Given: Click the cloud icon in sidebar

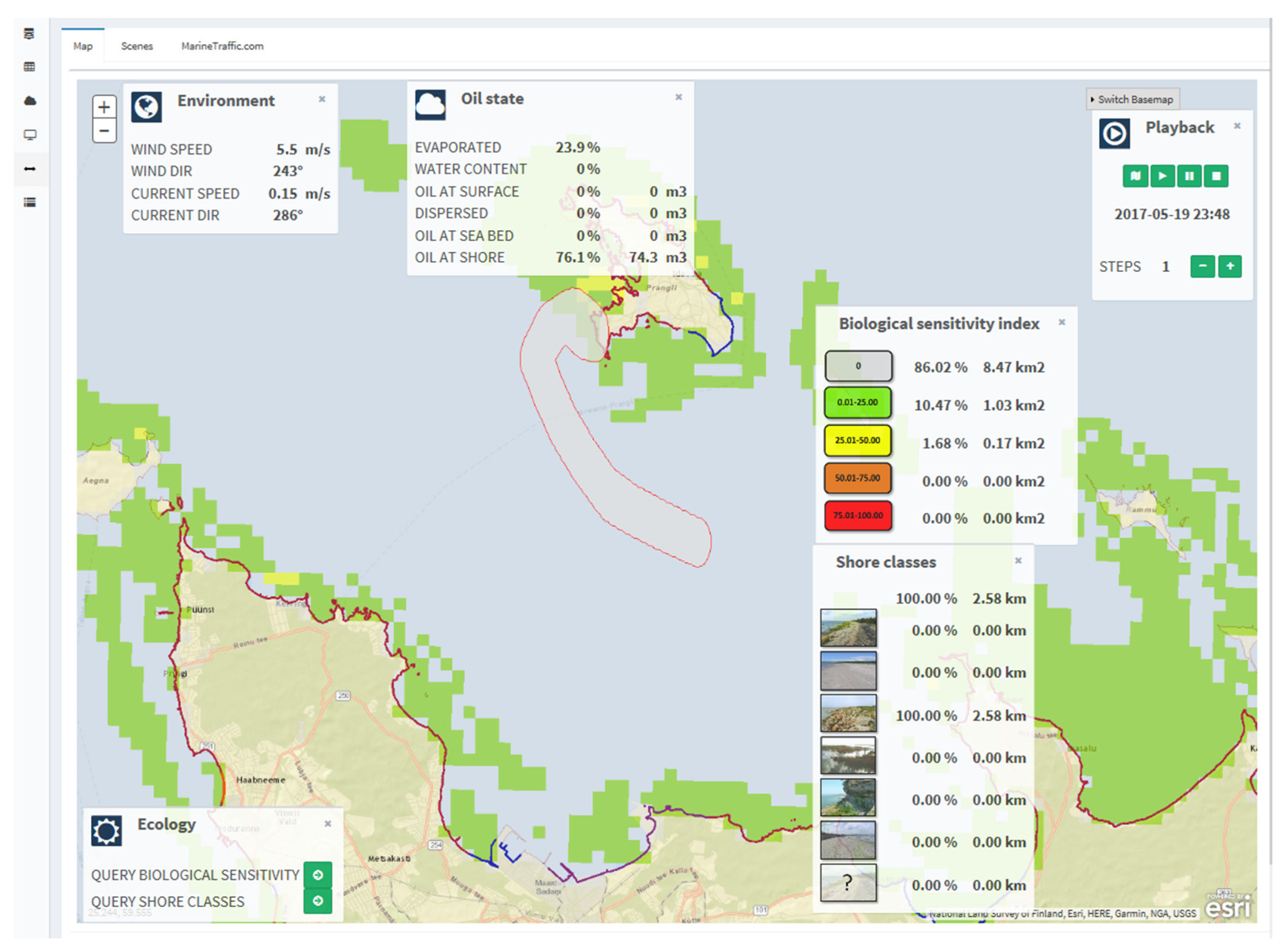Looking at the screenshot, I should point(30,101).
